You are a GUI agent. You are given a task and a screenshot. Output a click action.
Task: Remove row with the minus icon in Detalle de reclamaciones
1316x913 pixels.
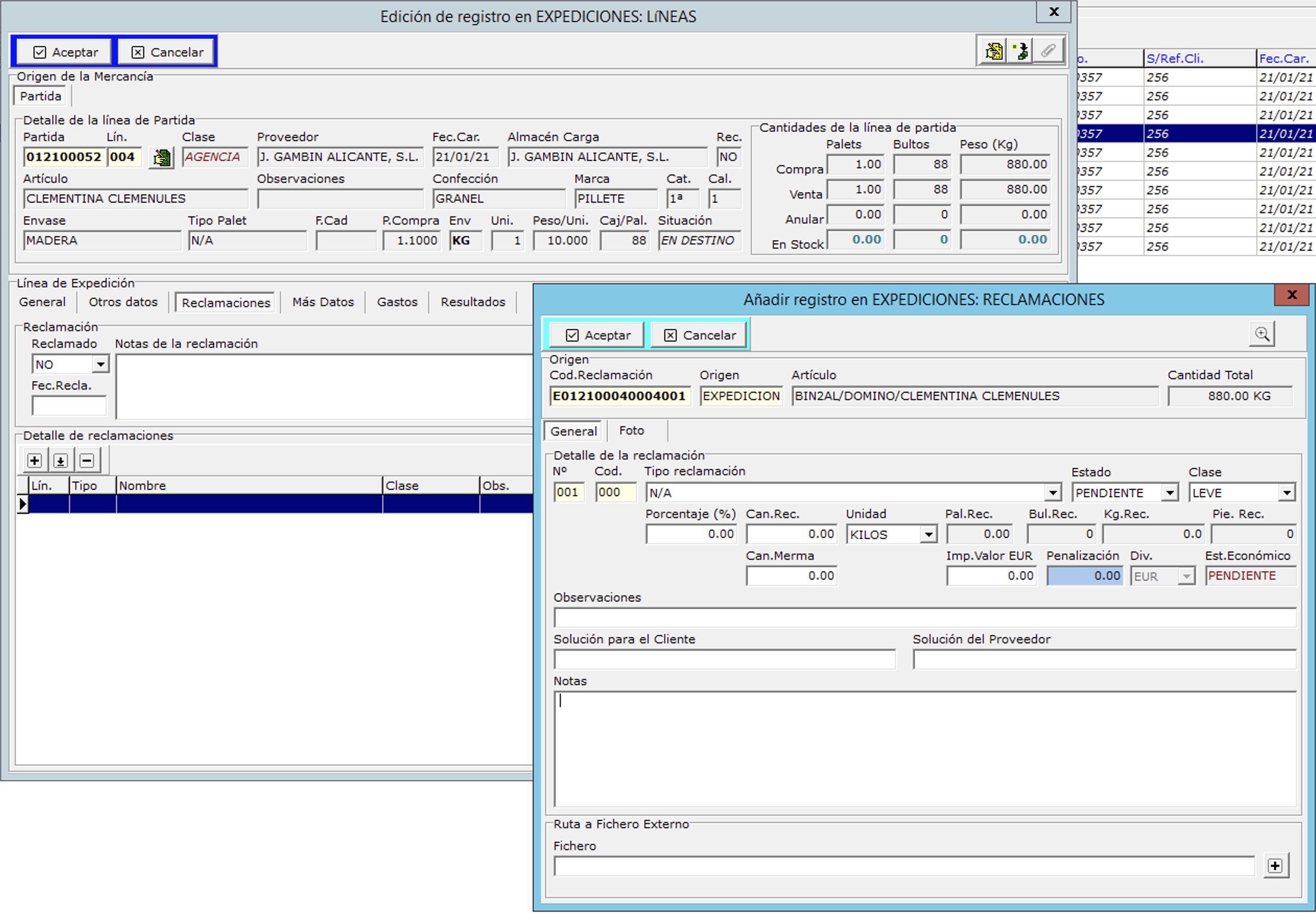pos(87,461)
